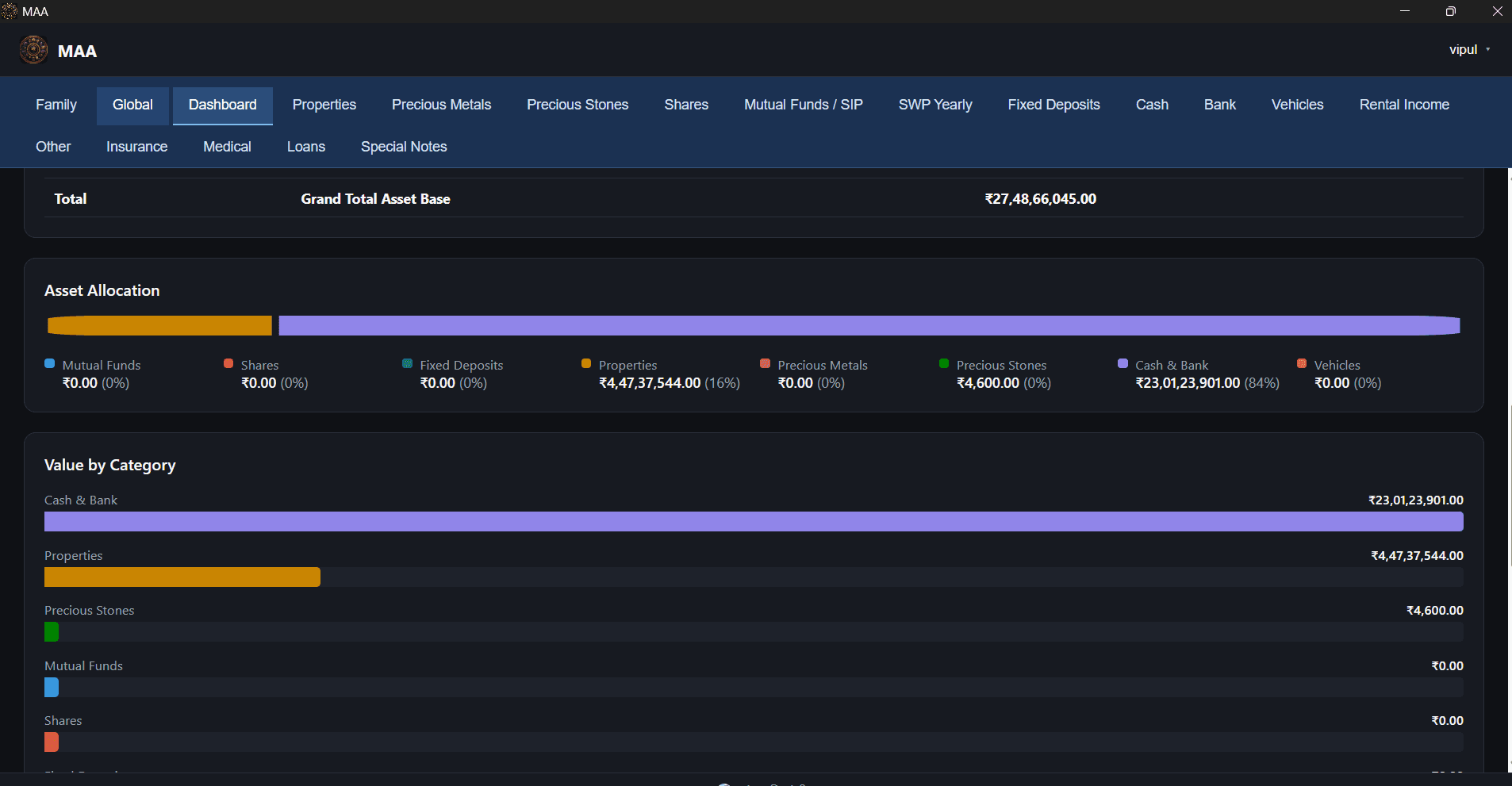1512x786 pixels.
Task: Go to the Properties tab
Action: [x=324, y=105]
